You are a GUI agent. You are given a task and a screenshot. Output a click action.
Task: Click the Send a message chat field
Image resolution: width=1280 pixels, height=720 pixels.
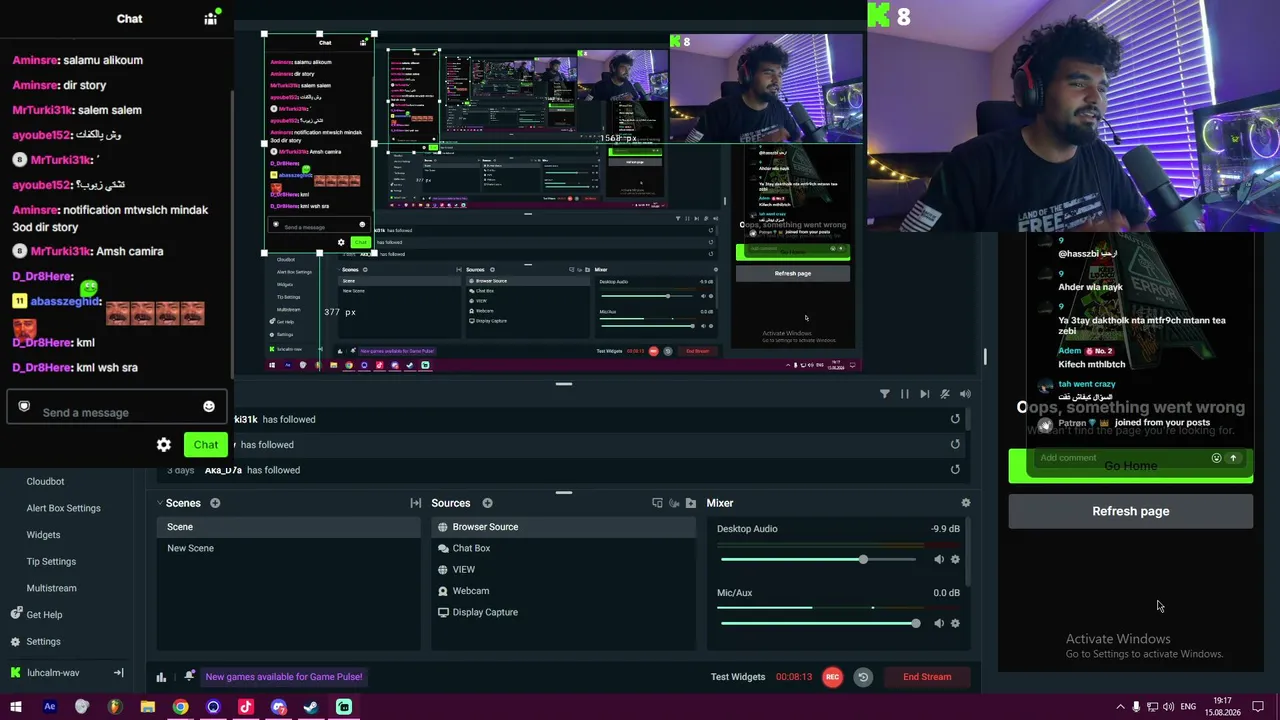(x=116, y=407)
